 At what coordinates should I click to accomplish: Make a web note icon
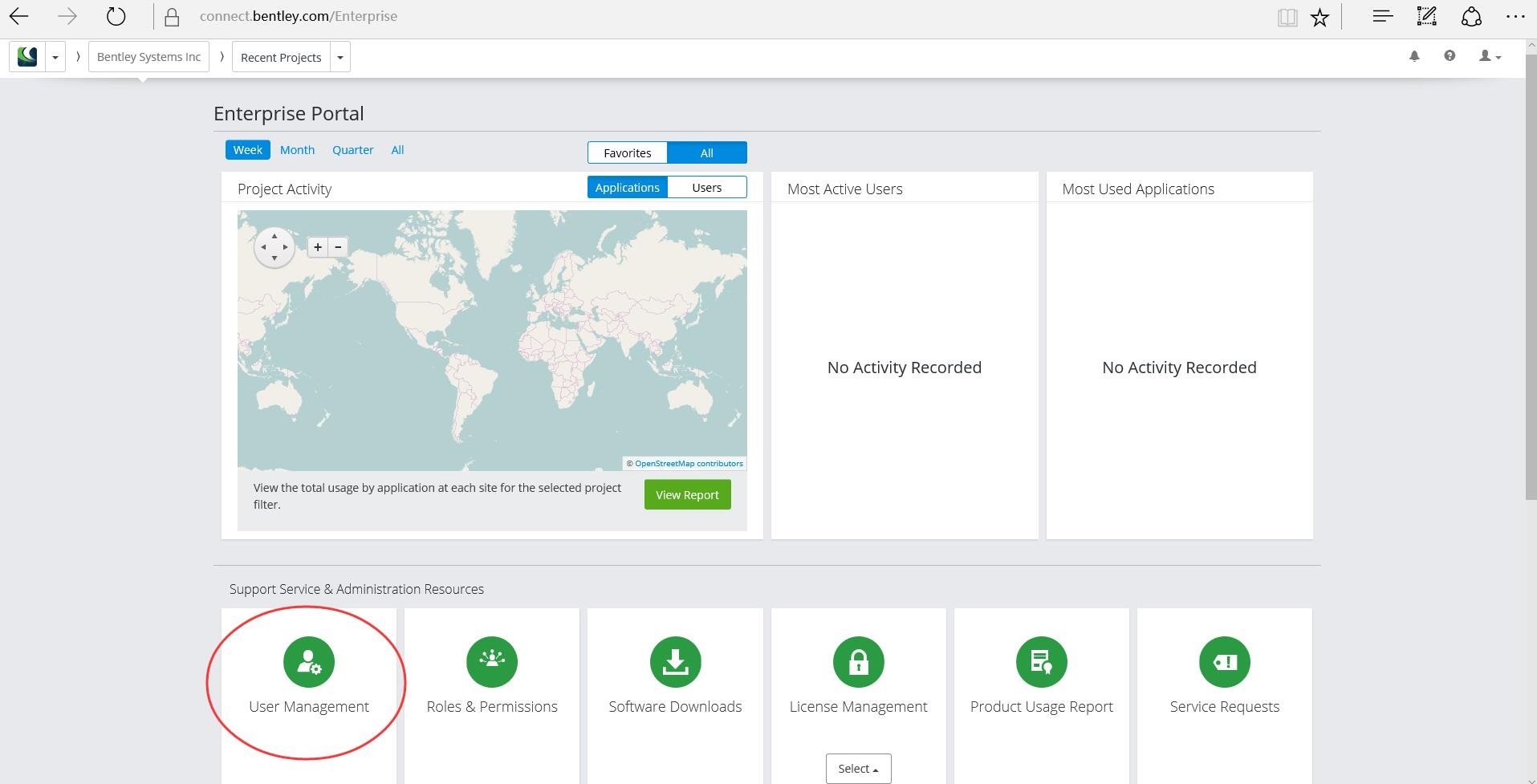(x=1426, y=16)
